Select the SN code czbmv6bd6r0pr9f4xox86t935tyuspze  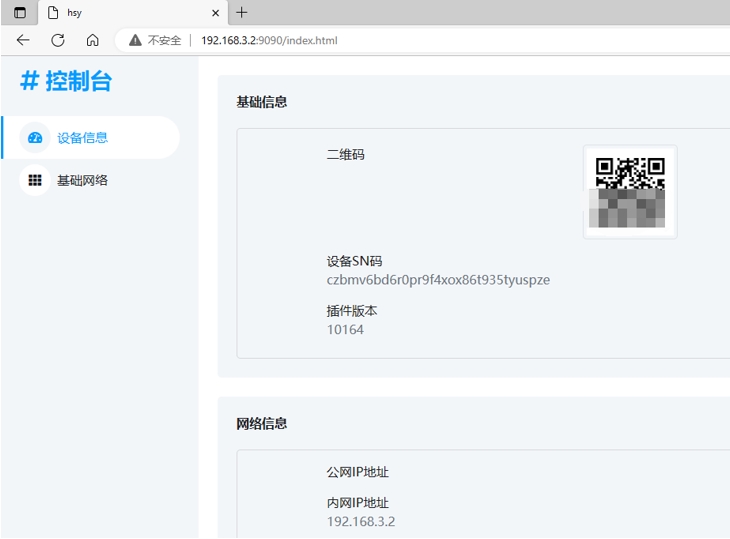[x=438, y=280]
